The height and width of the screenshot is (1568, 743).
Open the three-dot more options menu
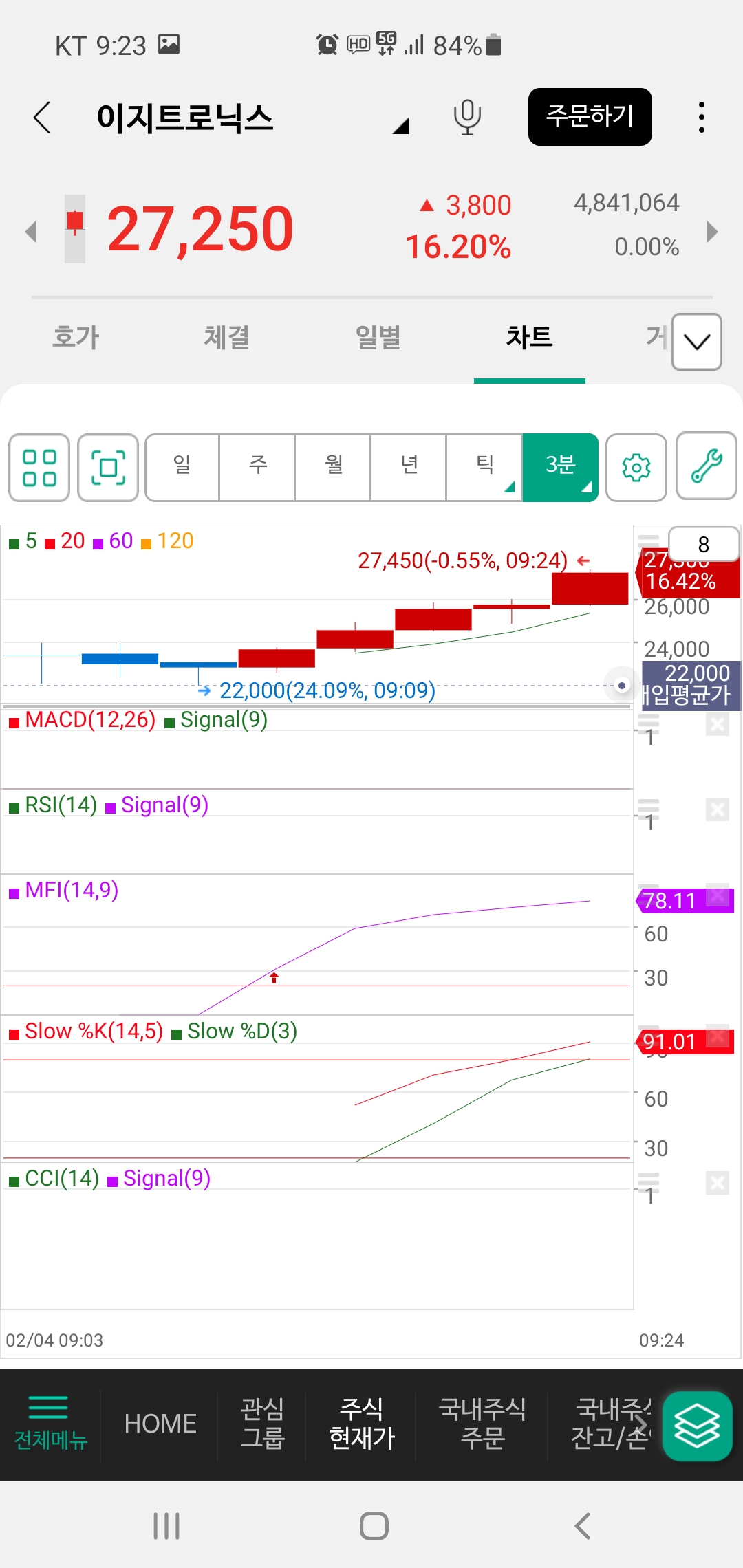coord(701,118)
